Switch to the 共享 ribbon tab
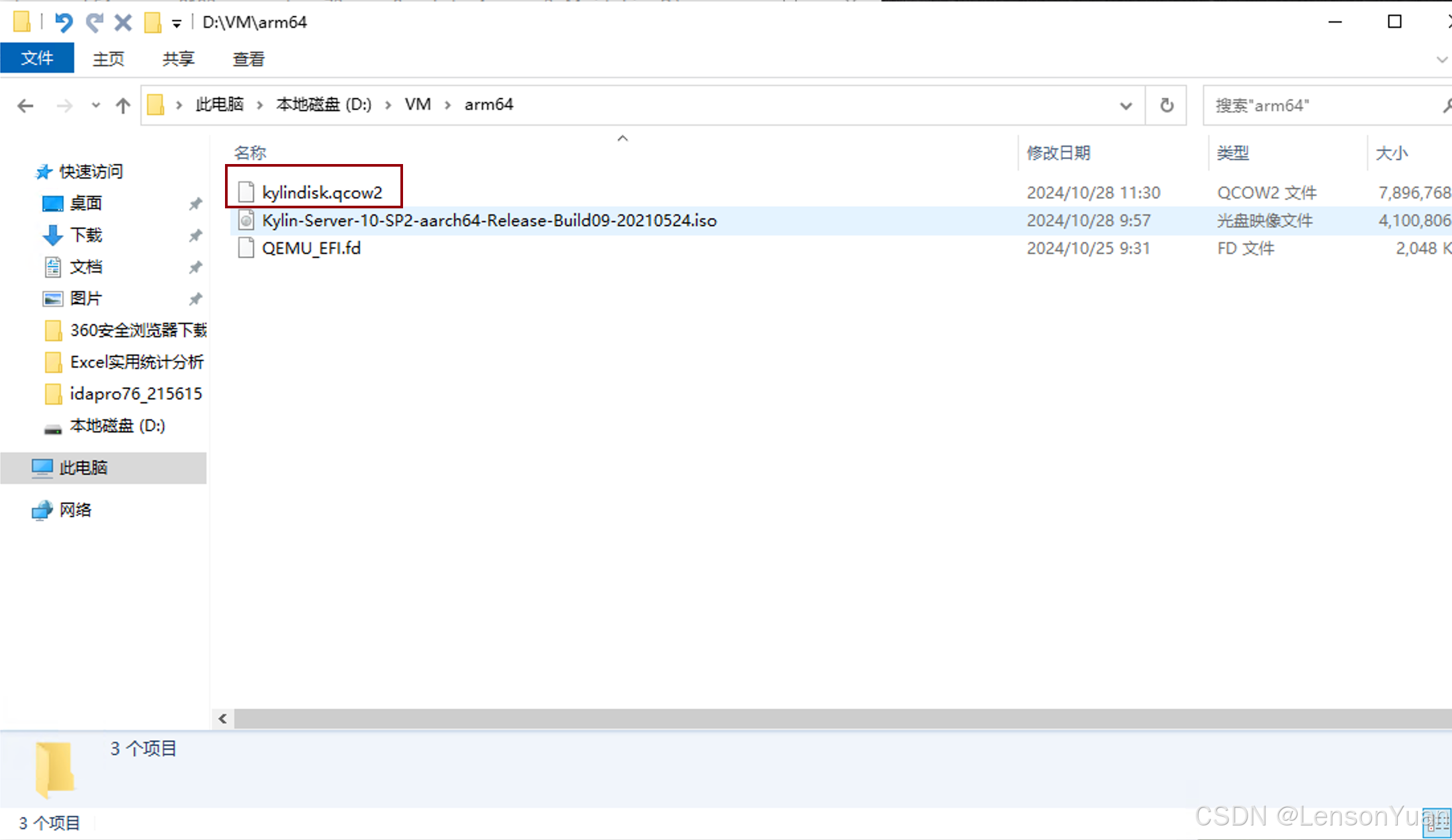Screen dimensions: 1452x840 pos(178,59)
